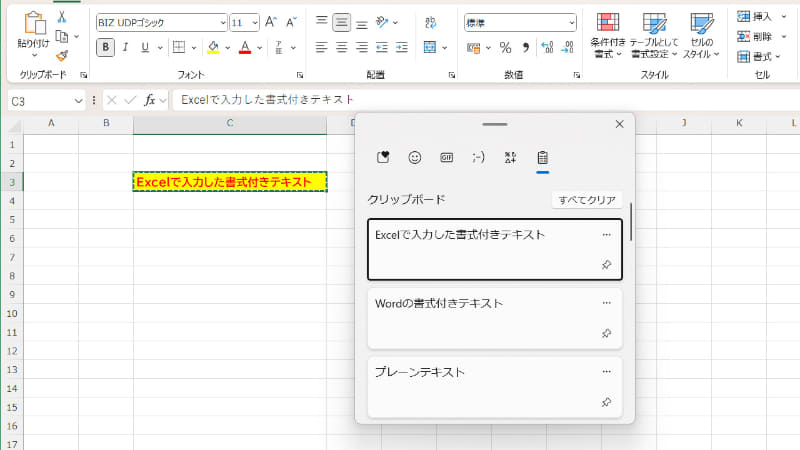This screenshot has width=800, height=450.
Task: Open the favorites tab in emoji panel
Action: pos(383,157)
